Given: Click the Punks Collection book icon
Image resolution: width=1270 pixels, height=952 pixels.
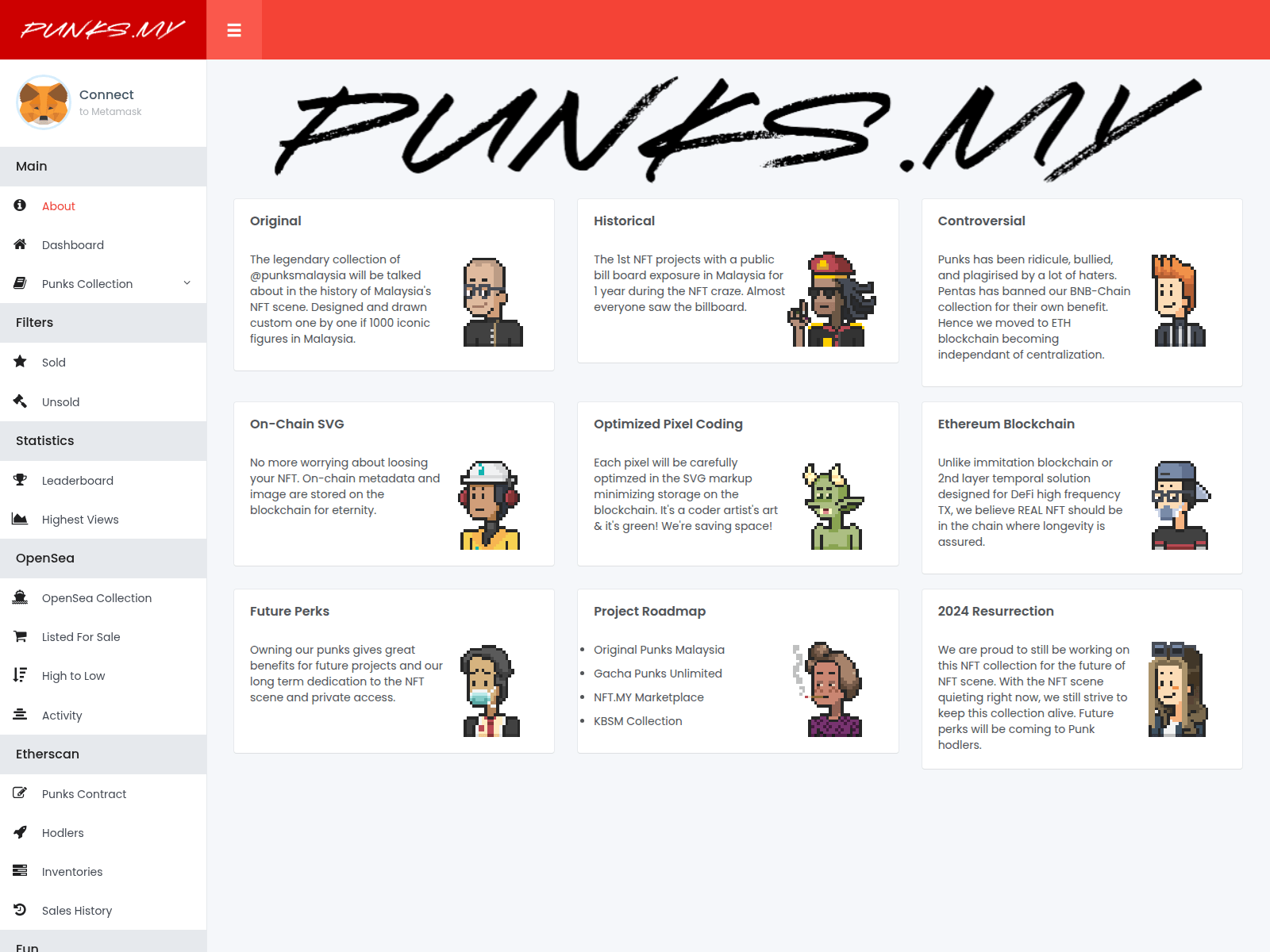Looking at the screenshot, I should [x=20, y=283].
